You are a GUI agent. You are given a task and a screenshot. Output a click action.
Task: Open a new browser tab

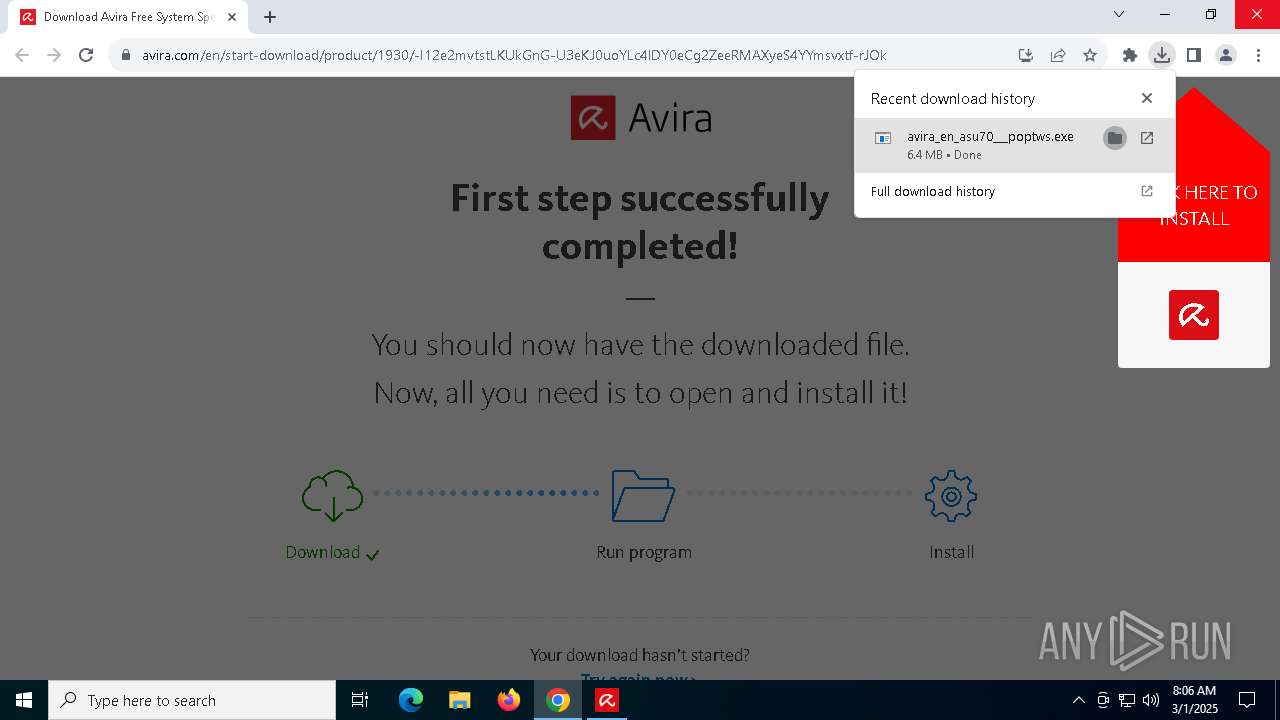pyautogui.click(x=270, y=16)
